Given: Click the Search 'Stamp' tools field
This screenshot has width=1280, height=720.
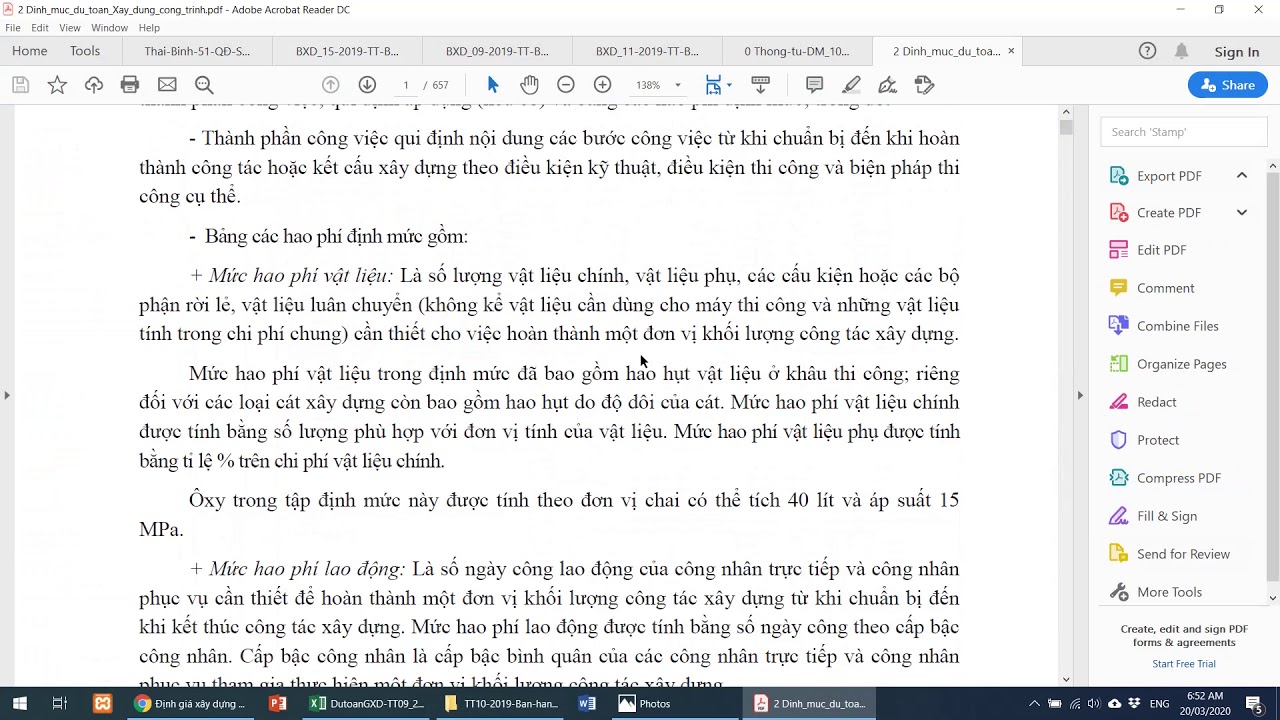Looking at the screenshot, I should (x=1184, y=132).
